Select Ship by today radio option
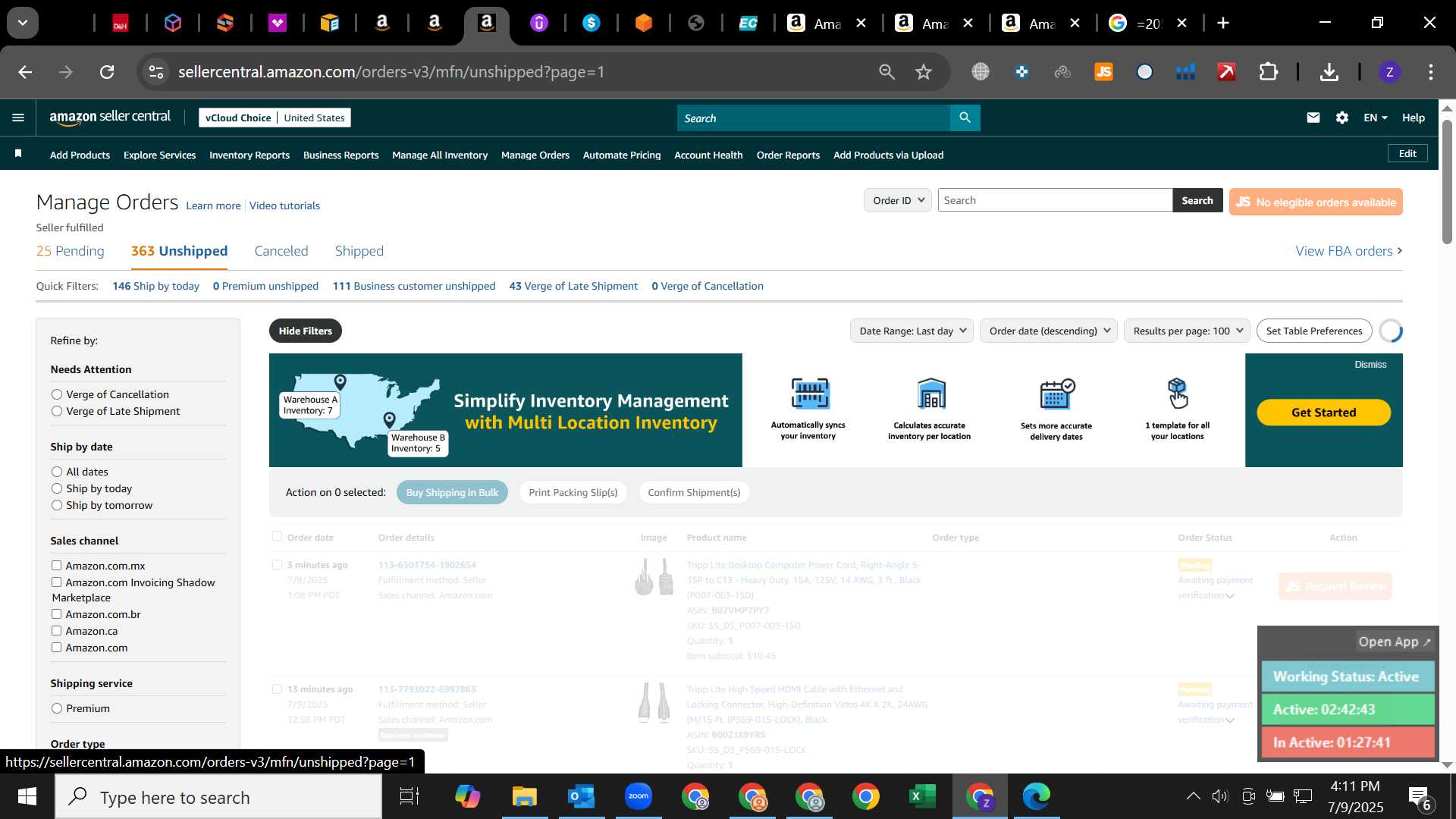This screenshot has width=1456, height=819. [x=57, y=488]
